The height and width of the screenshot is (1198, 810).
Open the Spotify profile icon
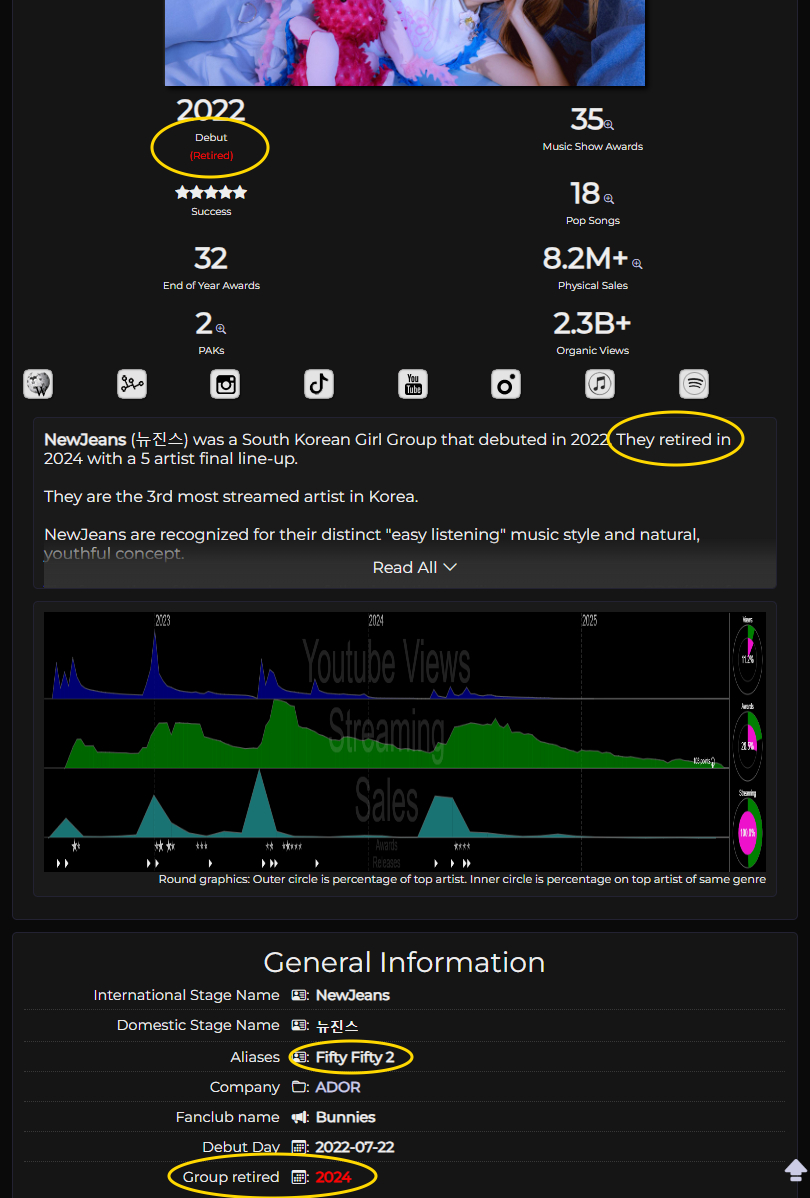(694, 384)
